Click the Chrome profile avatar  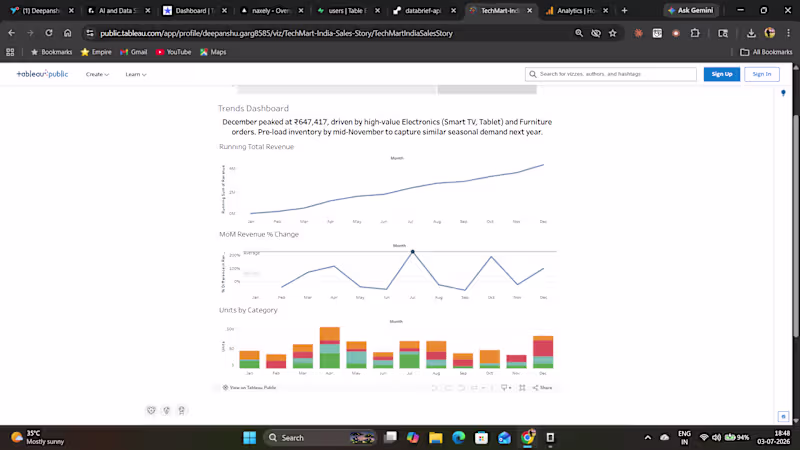click(x=770, y=33)
